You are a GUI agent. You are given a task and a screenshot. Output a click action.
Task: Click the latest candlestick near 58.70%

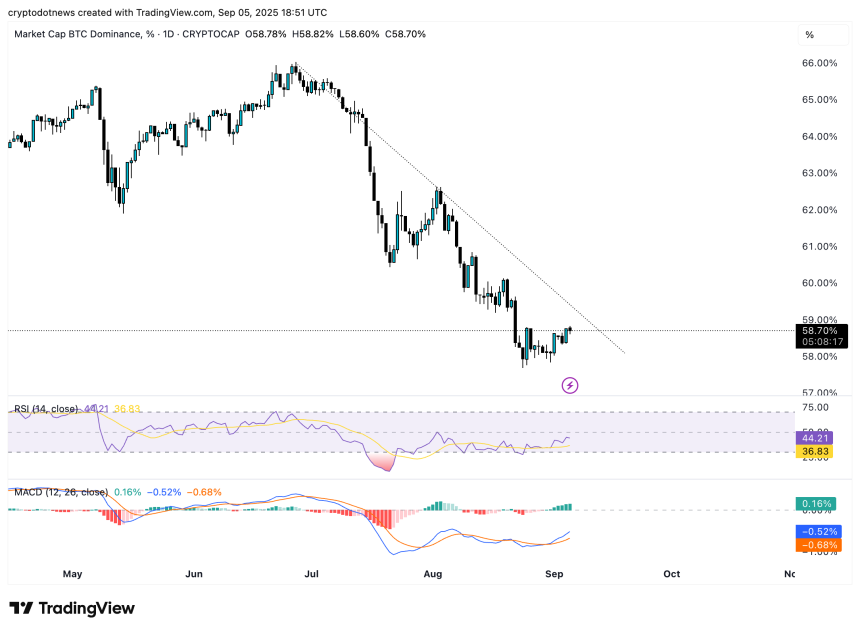pos(569,333)
